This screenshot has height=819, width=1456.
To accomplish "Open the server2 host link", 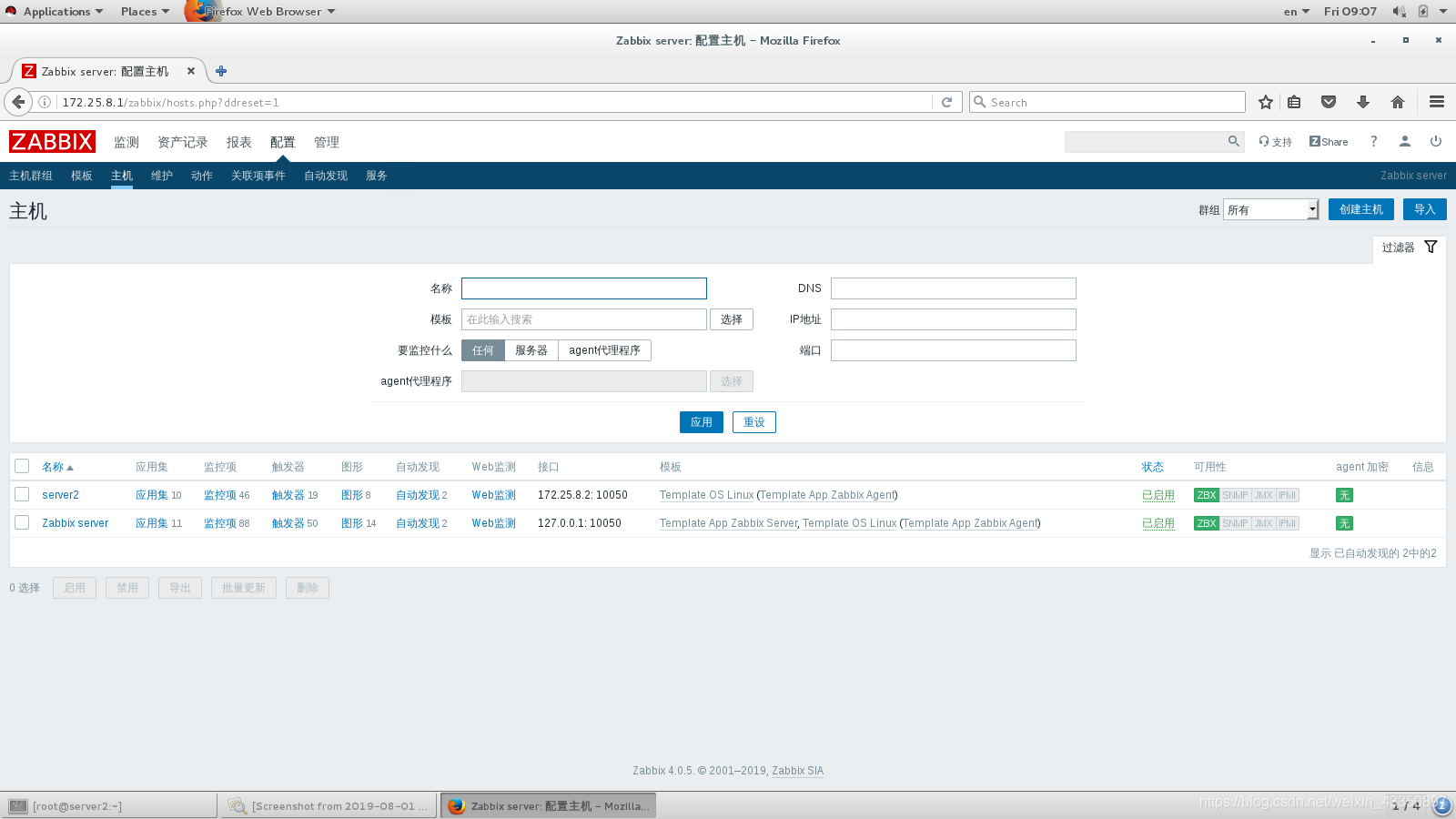I will [60, 495].
